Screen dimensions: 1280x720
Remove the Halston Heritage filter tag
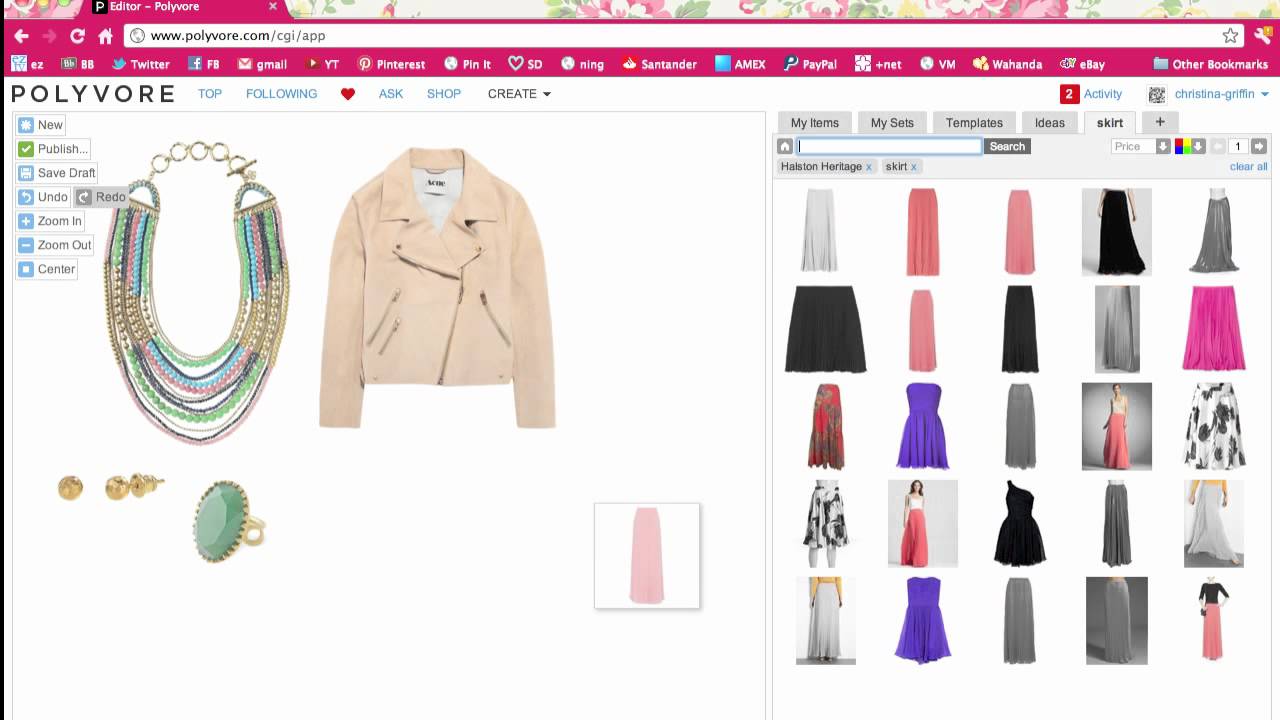click(868, 167)
